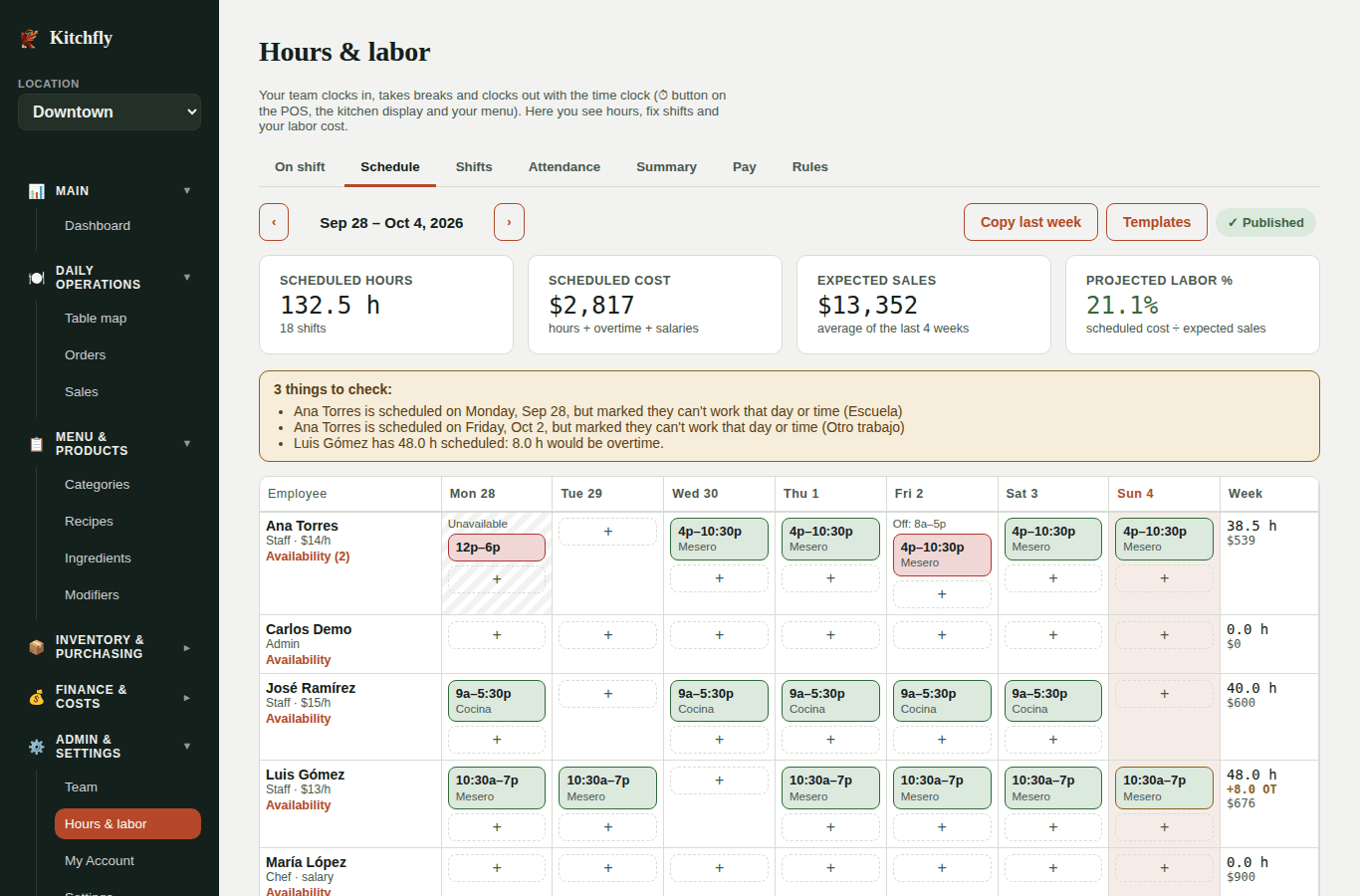Image resolution: width=1360 pixels, height=896 pixels.
Task: Open the Attendance tab
Action: click(x=565, y=167)
